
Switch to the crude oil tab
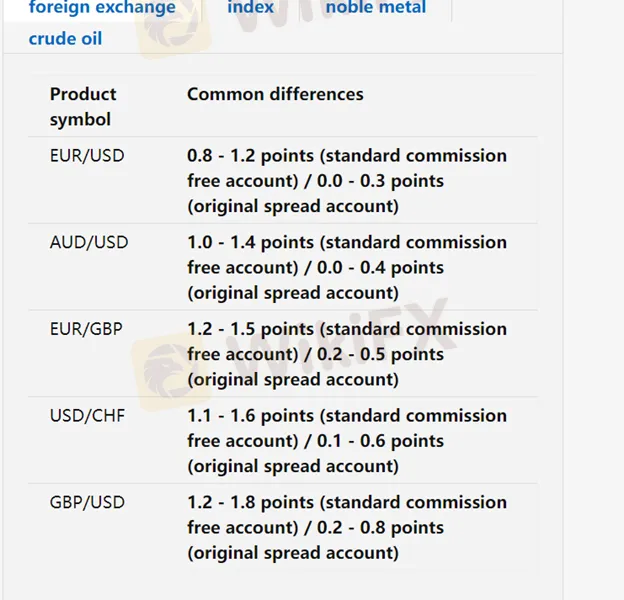(x=65, y=39)
